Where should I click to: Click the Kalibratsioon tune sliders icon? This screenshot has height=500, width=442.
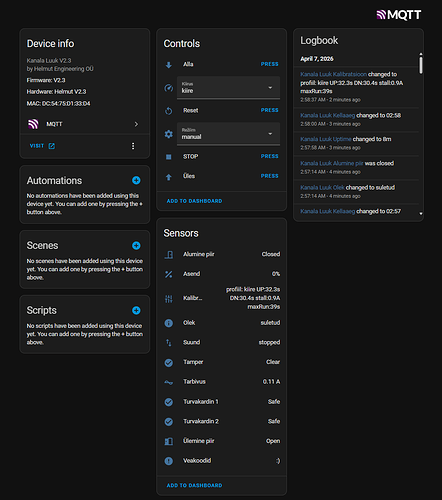point(169,299)
